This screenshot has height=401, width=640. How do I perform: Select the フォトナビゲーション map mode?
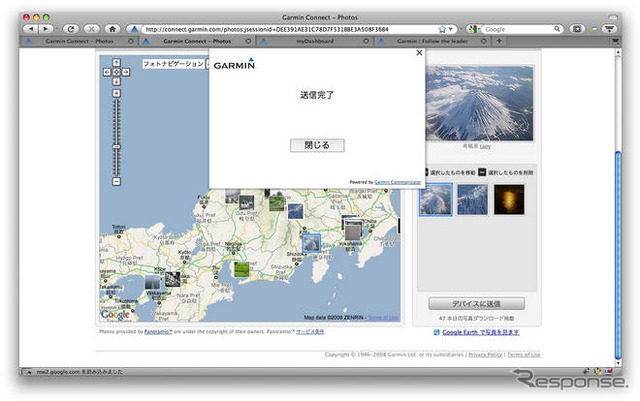coord(173,64)
